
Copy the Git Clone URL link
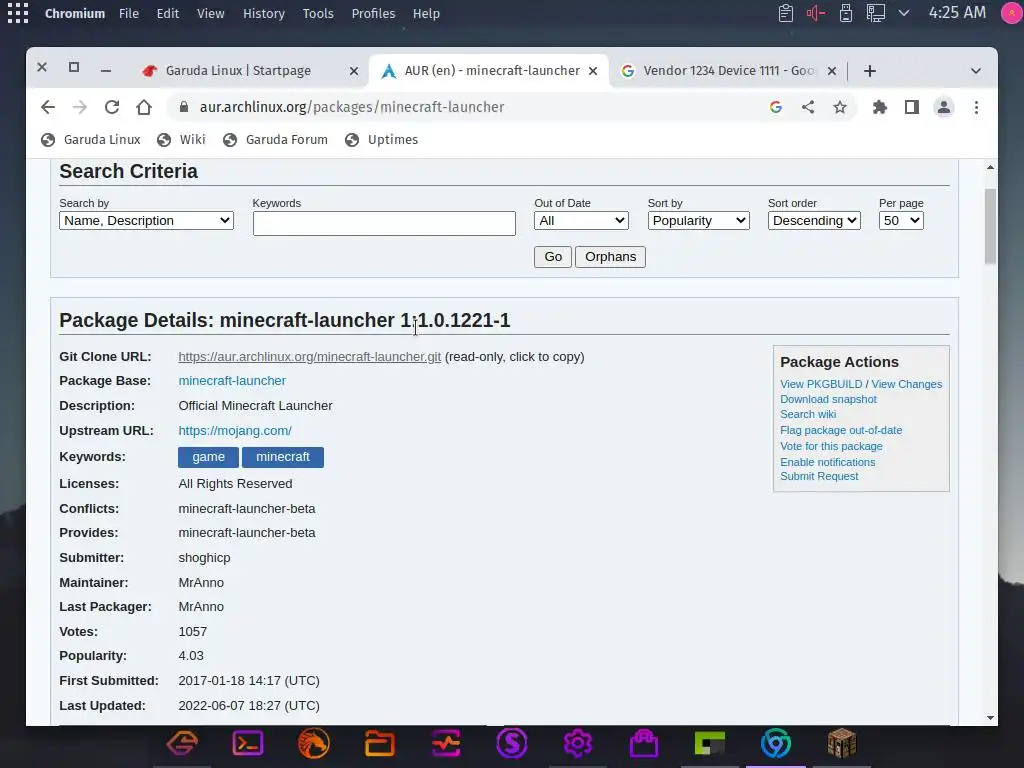tap(310, 357)
